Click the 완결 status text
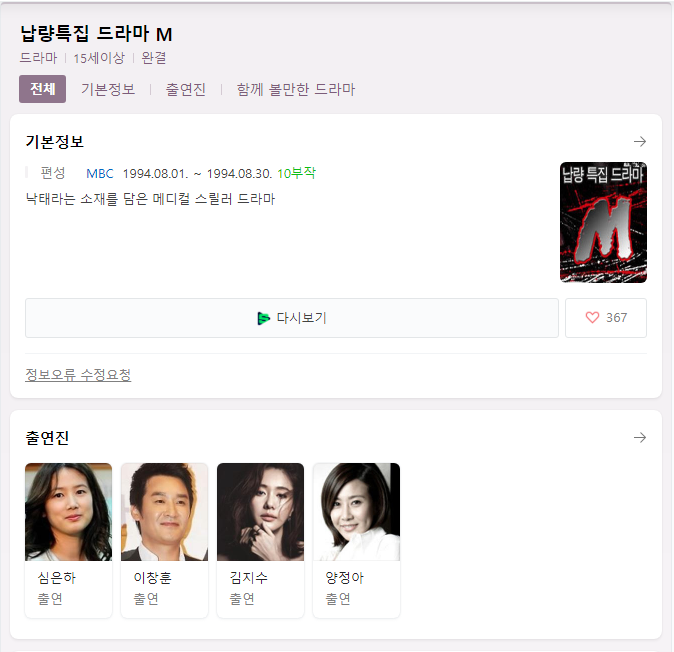Screen dimensions: 674x652 pos(154,58)
